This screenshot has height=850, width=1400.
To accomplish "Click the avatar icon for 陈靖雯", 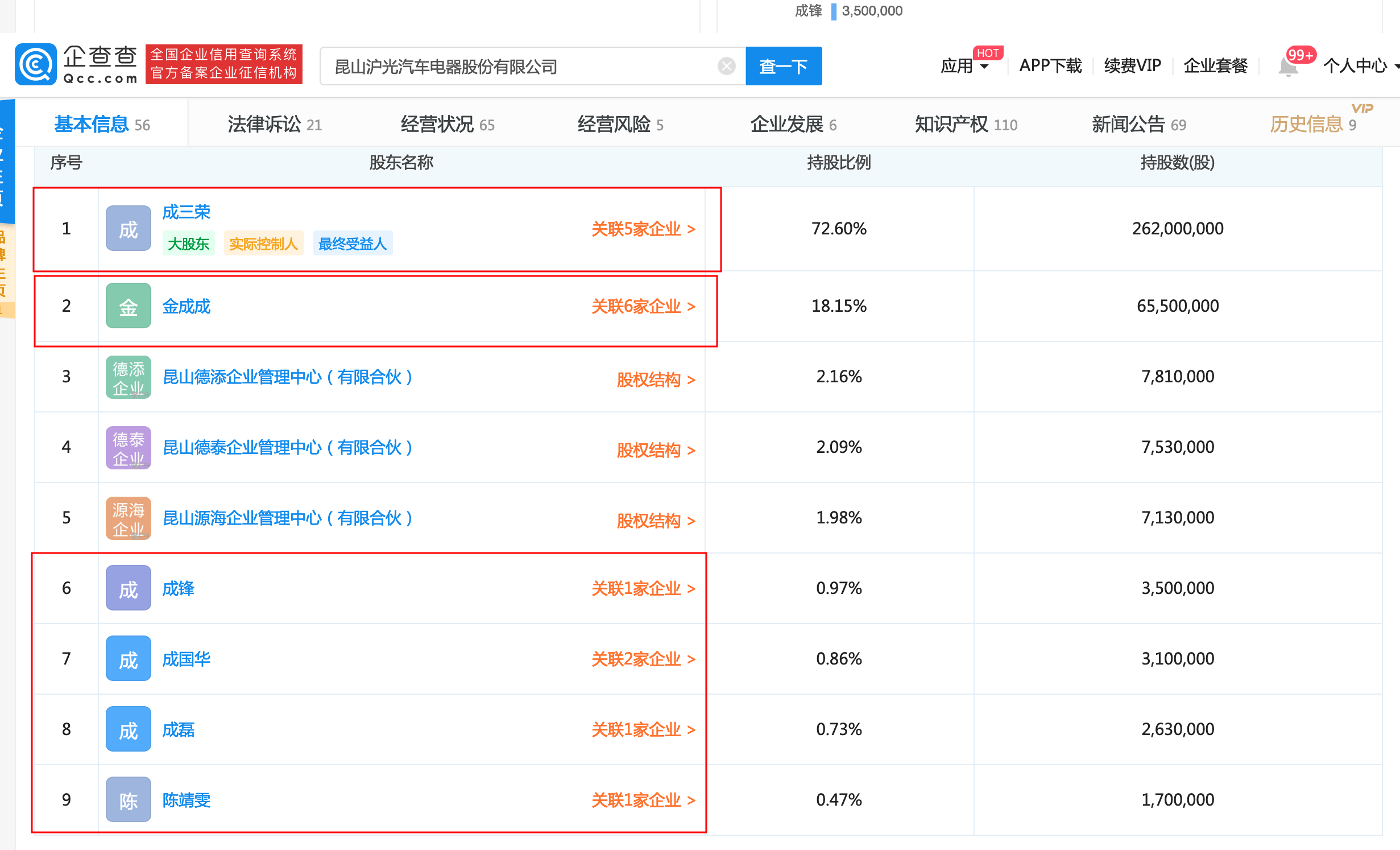I will coord(129,800).
